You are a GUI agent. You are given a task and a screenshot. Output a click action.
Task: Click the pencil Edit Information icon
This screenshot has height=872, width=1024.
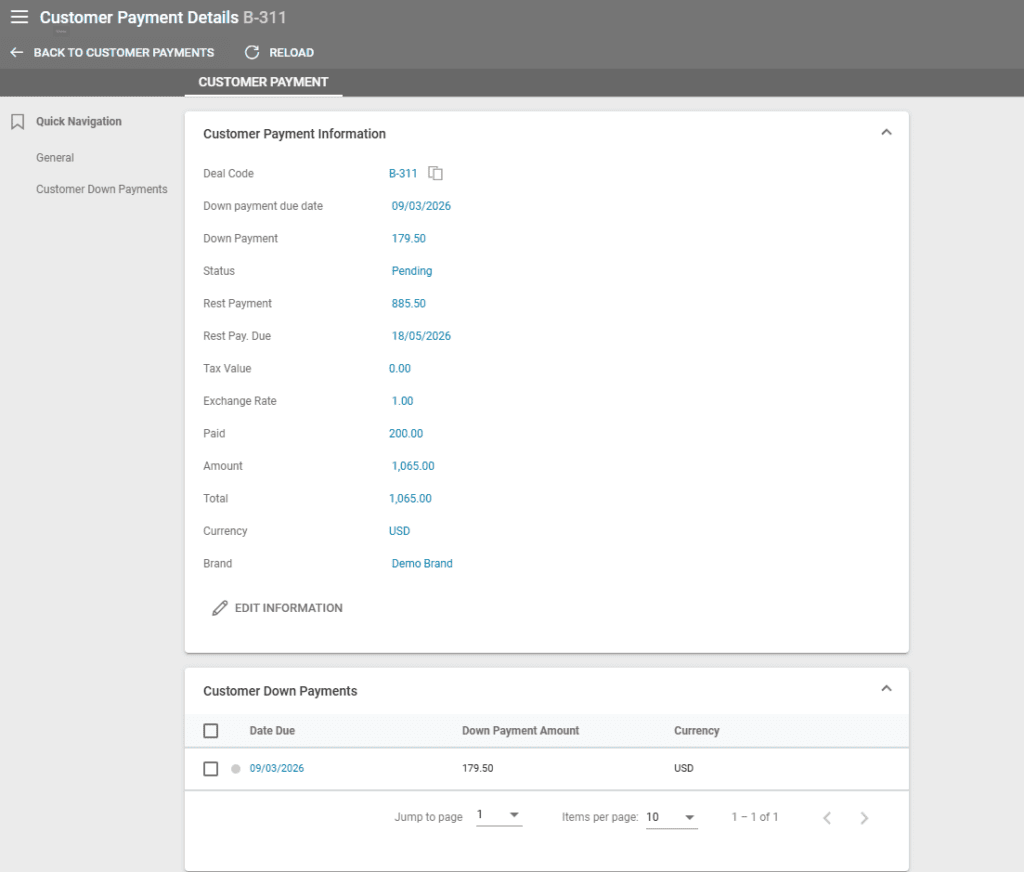(220, 608)
